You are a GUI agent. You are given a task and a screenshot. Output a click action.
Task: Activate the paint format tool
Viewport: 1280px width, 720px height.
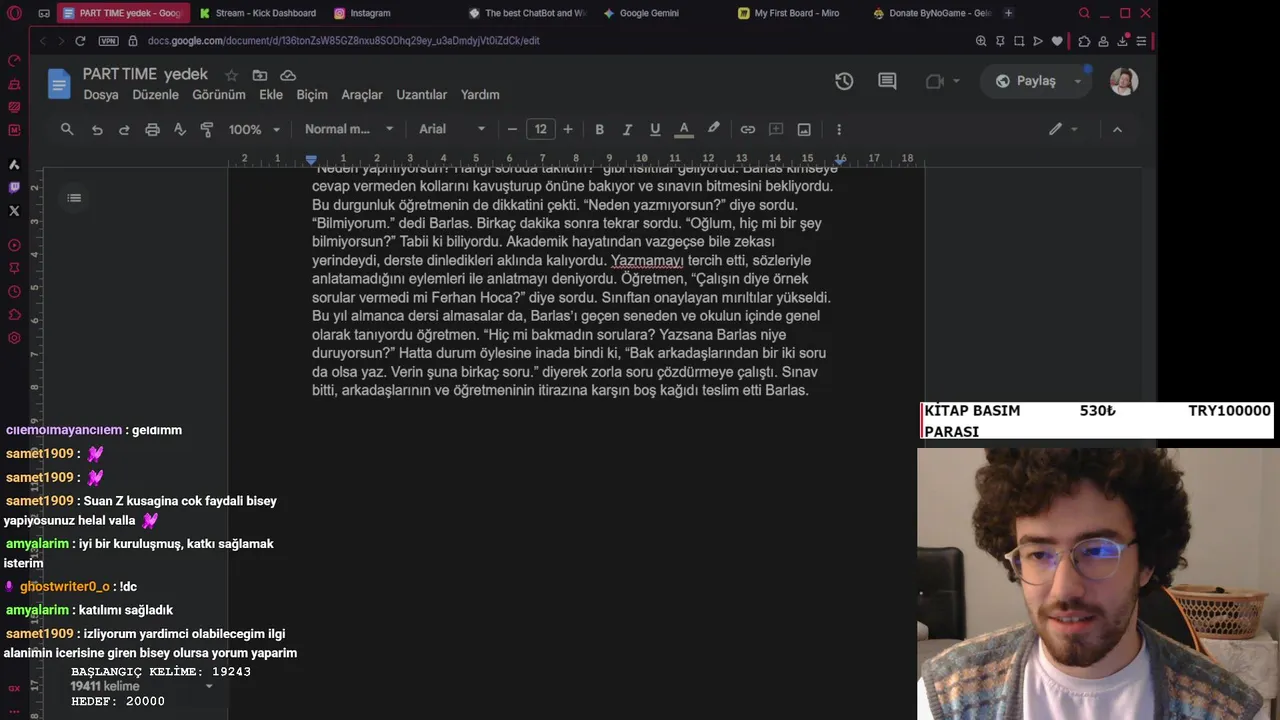coord(207,129)
